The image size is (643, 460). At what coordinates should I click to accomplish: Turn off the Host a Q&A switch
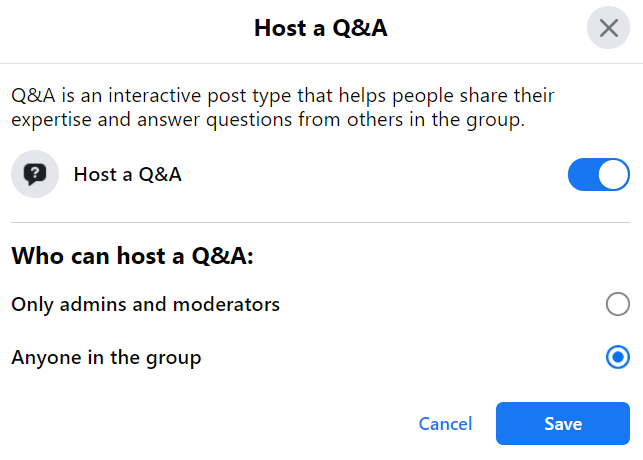598,175
